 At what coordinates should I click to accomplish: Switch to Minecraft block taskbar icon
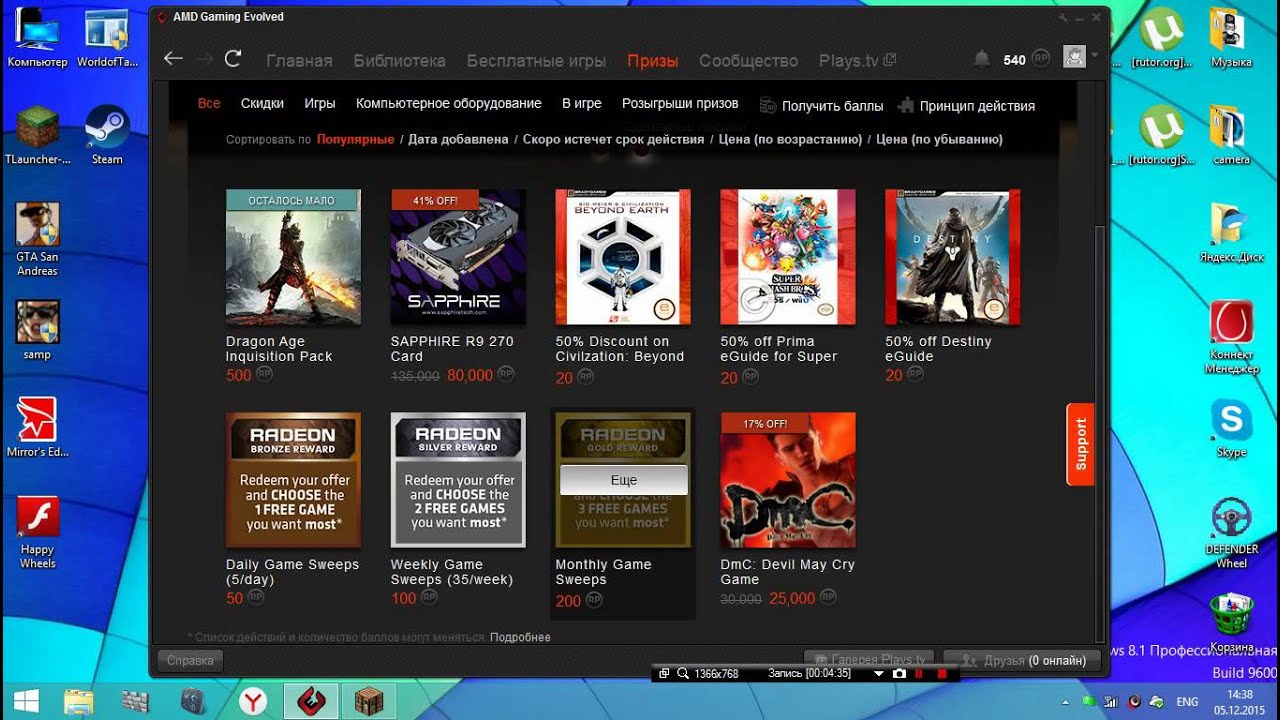[x=368, y=701]
